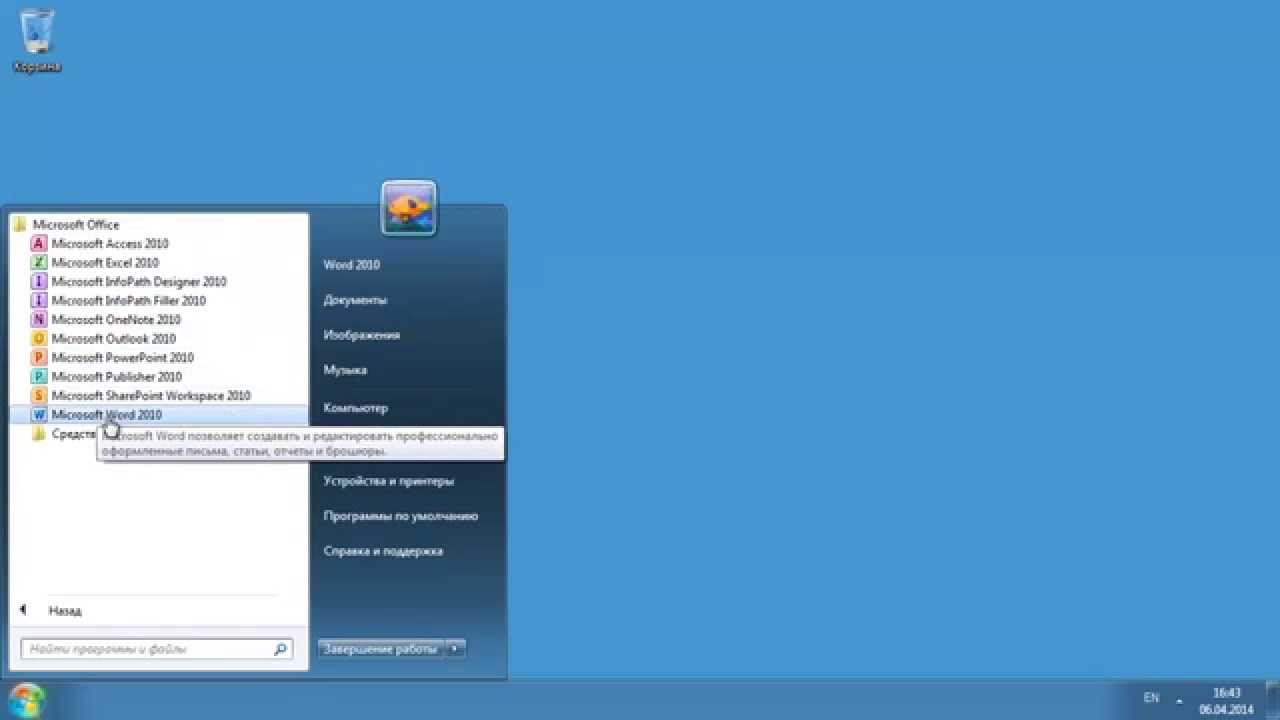Open Устройства и принтеры
This screenshot has height=720, width=1280.
click(388, 480)
